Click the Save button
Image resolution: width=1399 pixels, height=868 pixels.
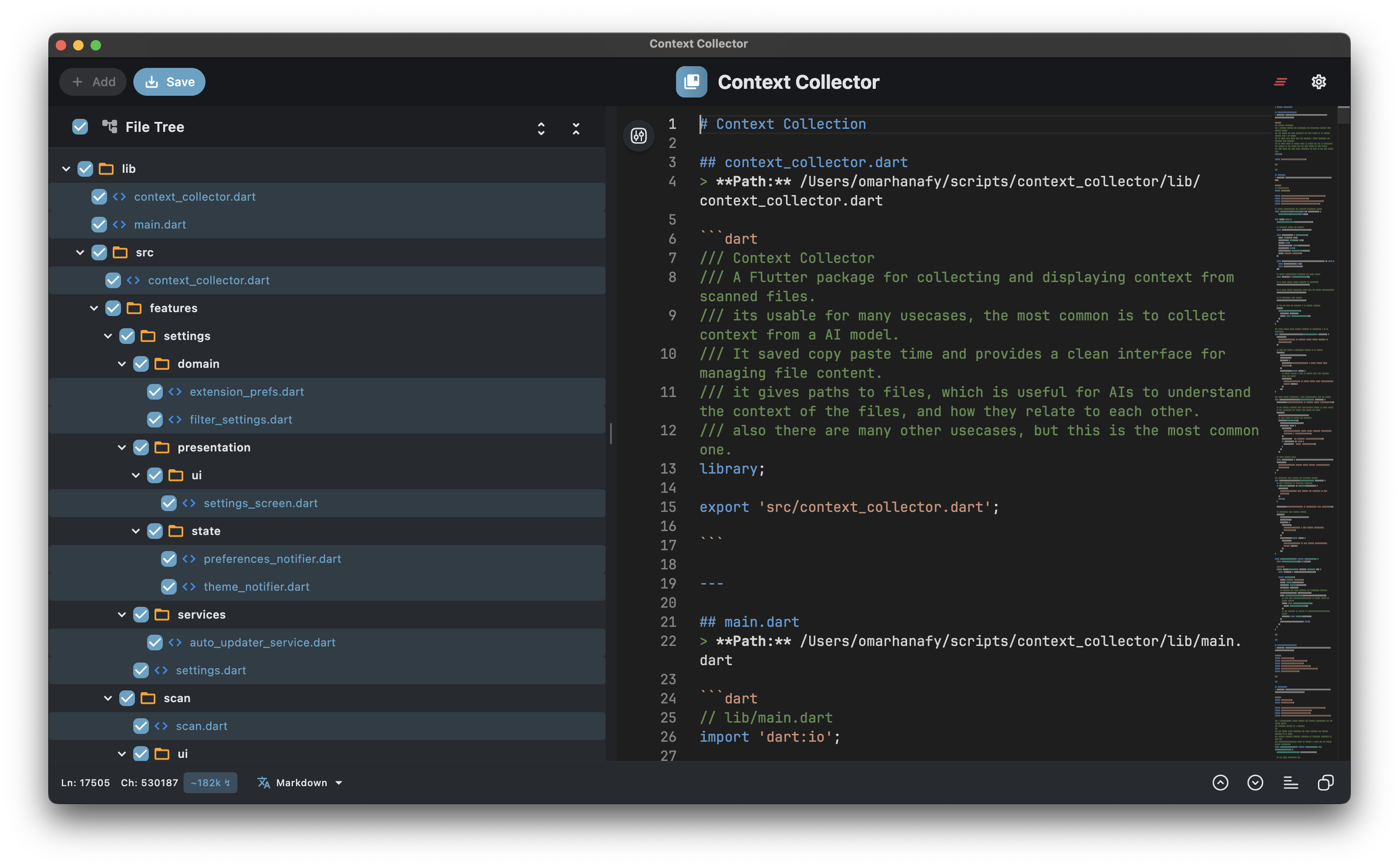169,82
